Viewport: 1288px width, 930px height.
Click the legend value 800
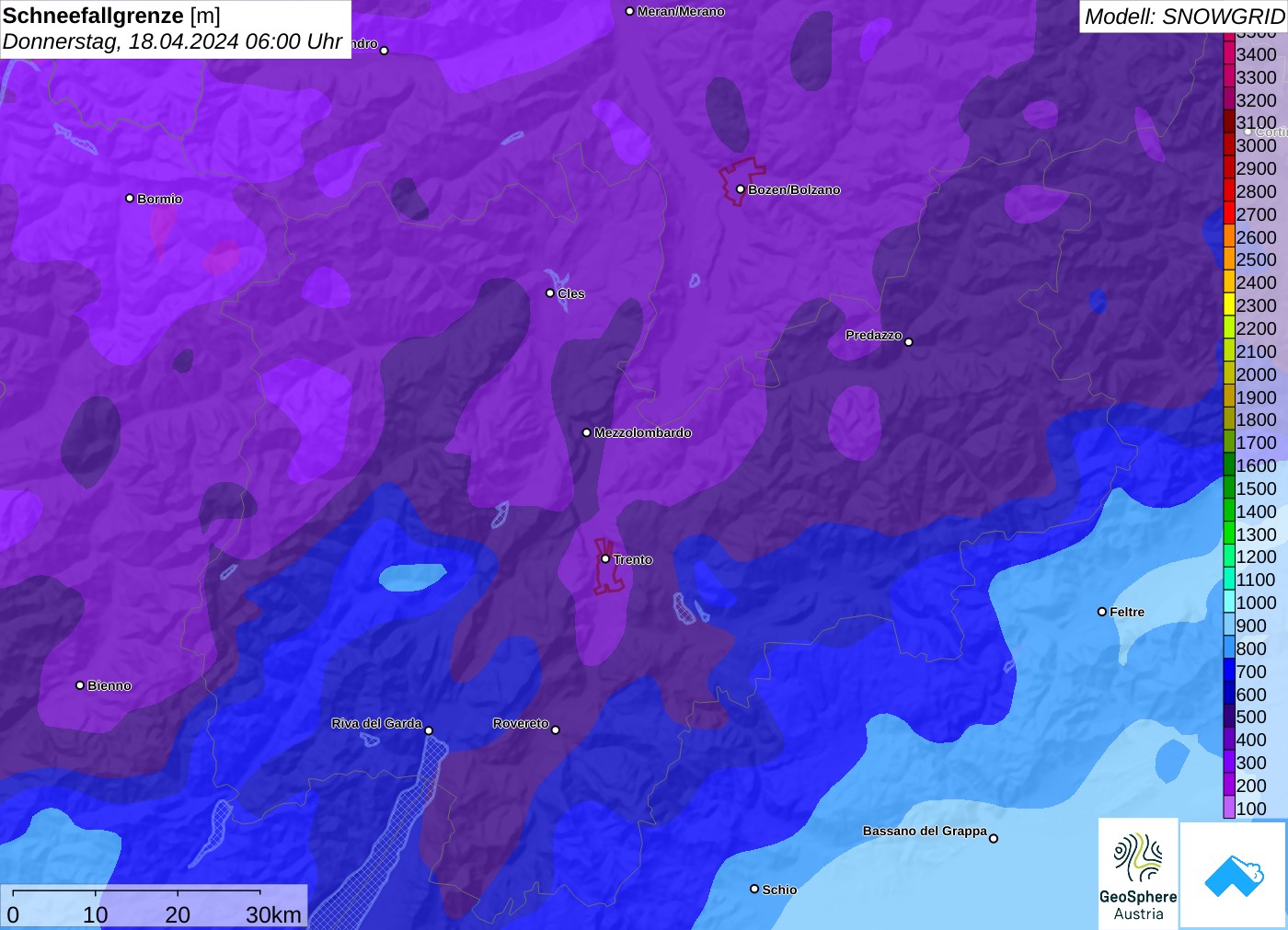[1251, 649]
